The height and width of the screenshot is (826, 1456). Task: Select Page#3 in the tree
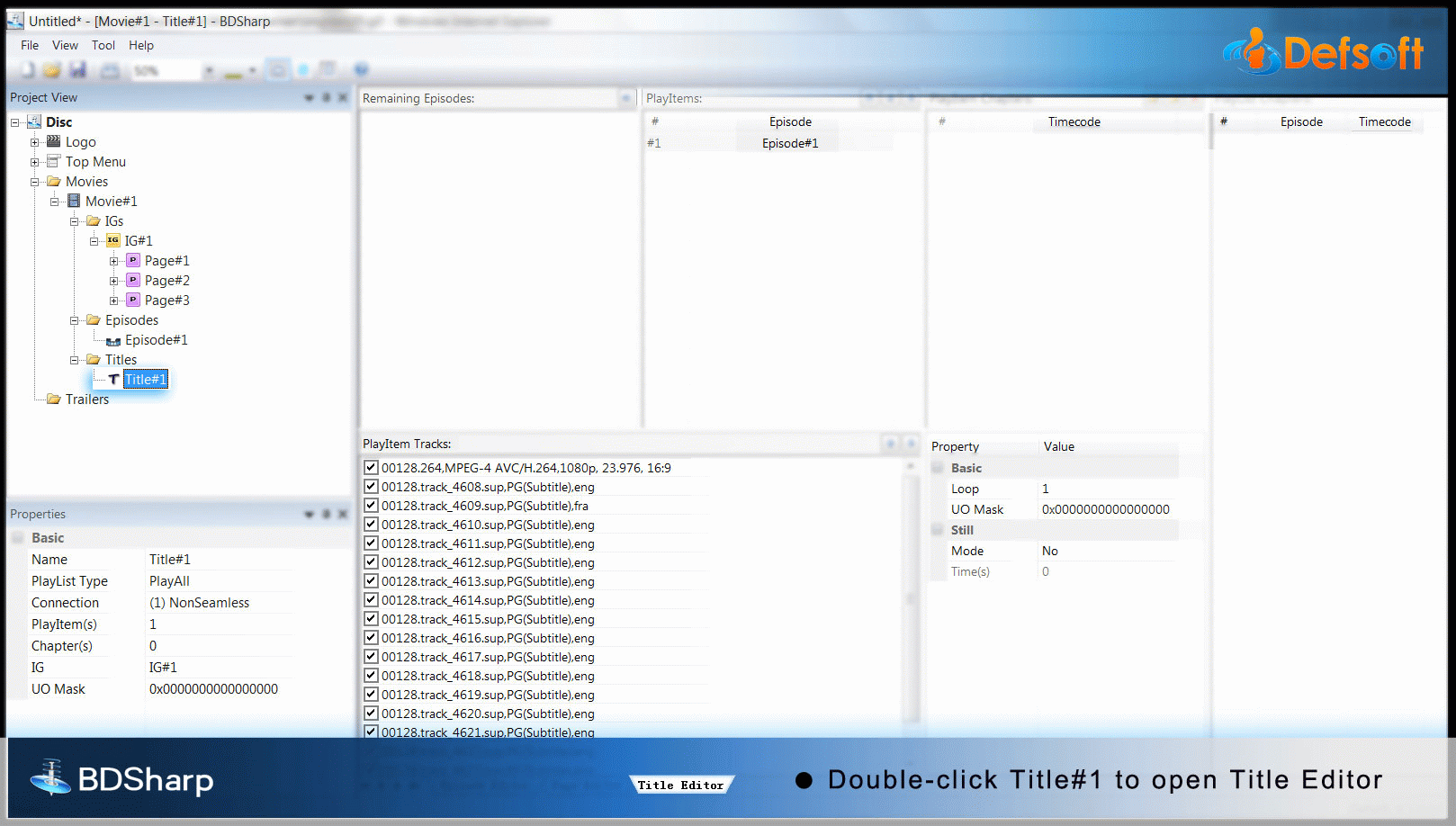tap(167, 301)
